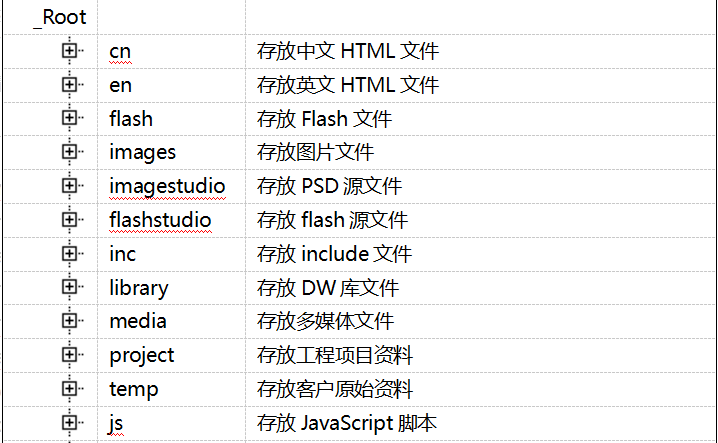Click description '存放客户原始资料'
The image size is (718, 443).
point(335,389)
